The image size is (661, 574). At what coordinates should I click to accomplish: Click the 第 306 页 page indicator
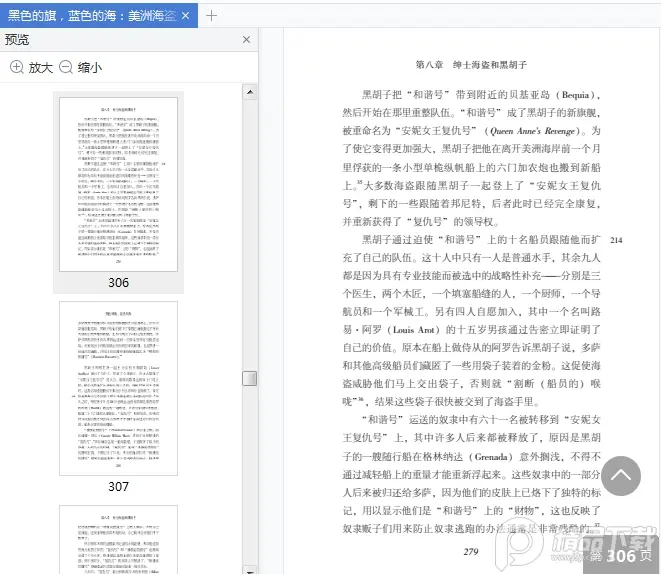[x=621, y=556]
